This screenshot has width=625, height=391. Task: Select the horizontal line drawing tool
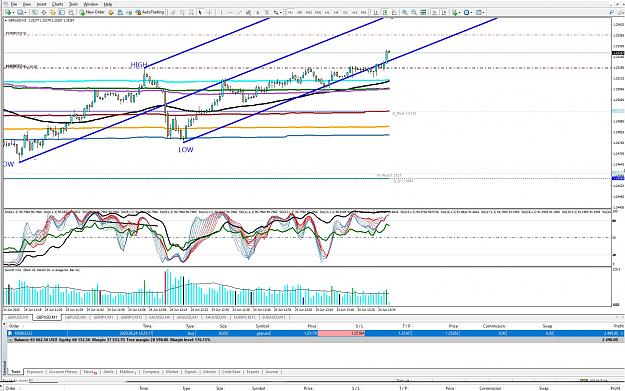[x=230, y=12]
